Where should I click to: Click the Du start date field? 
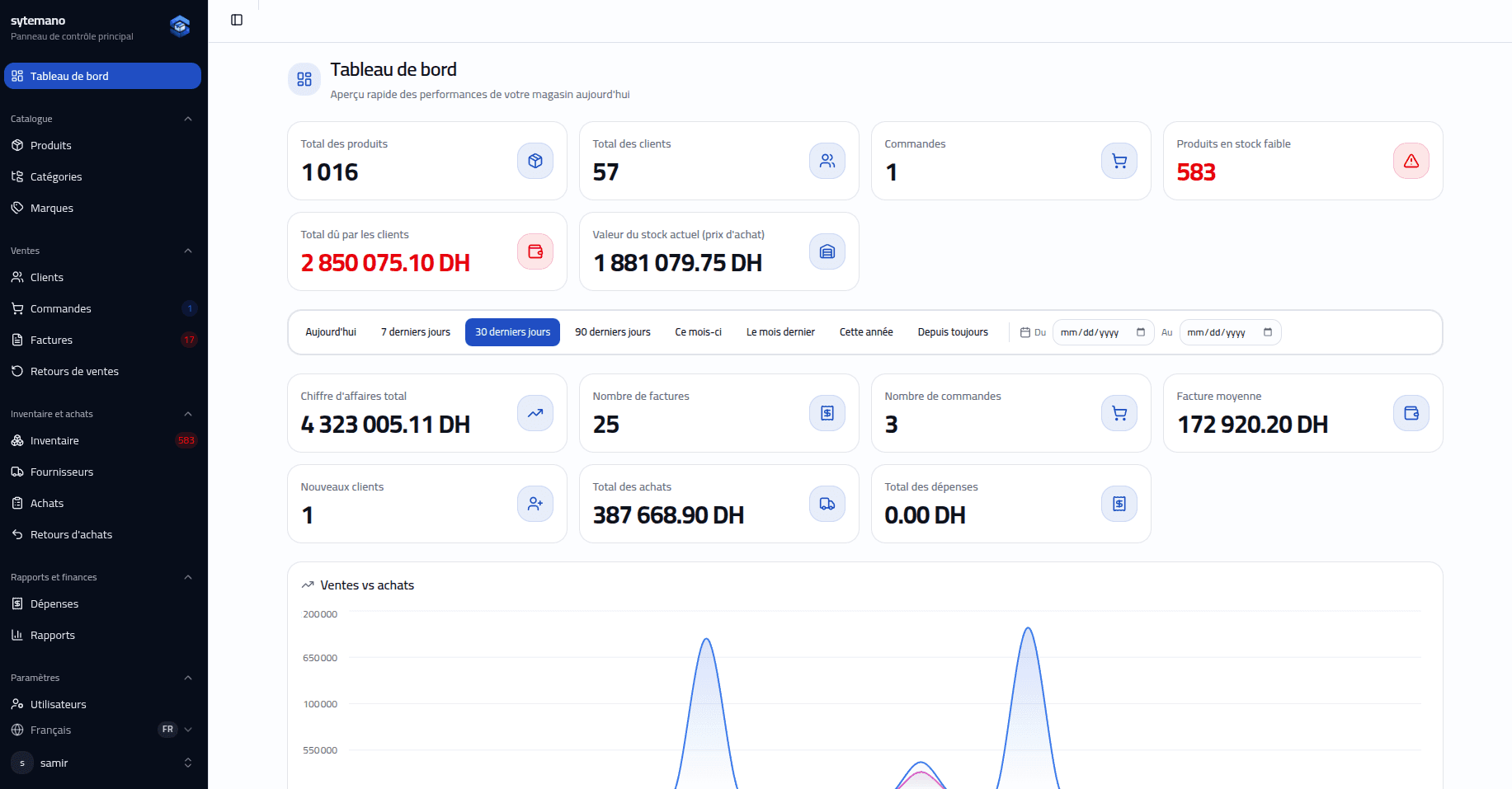1103,332
